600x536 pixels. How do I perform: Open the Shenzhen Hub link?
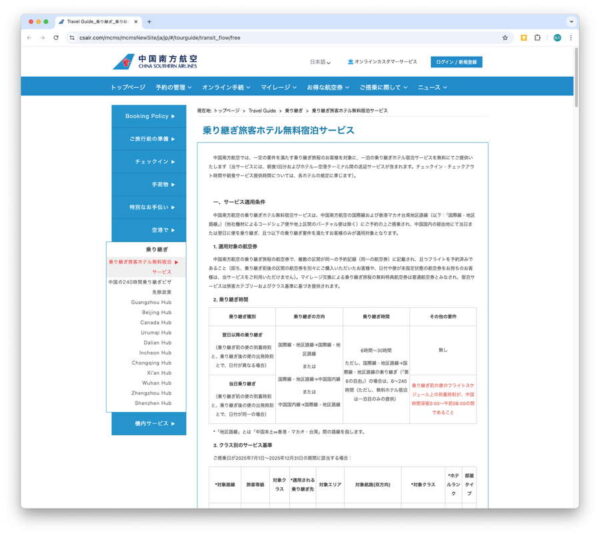(153, 403)
